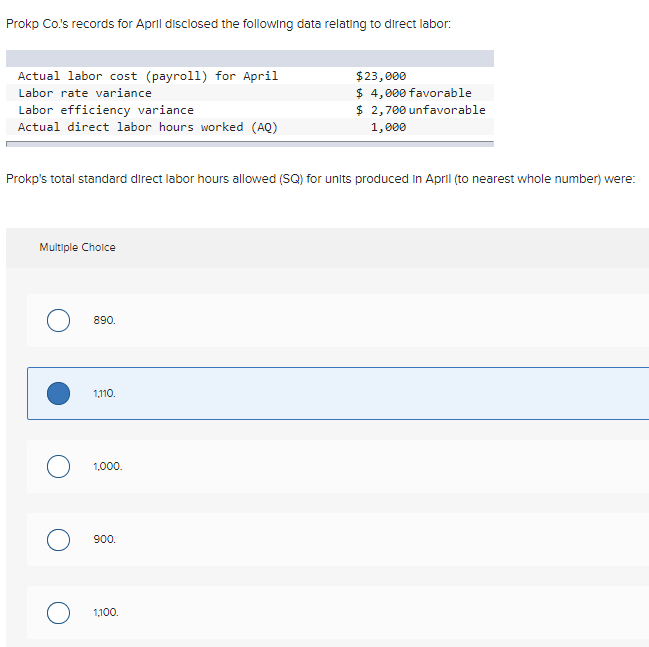This screenshot has height=647, width=649.
Task: Click the answer text "890."
Action: [x=104, y=320]
